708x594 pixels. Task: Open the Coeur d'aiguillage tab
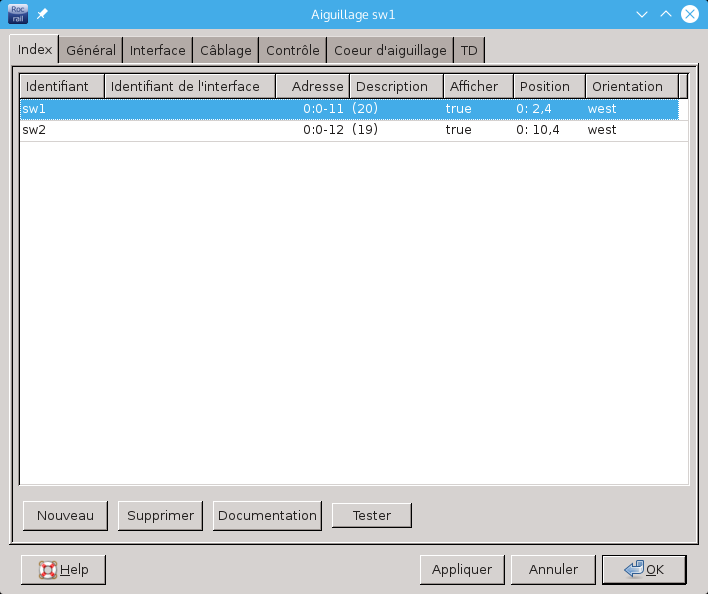point(390,50)
